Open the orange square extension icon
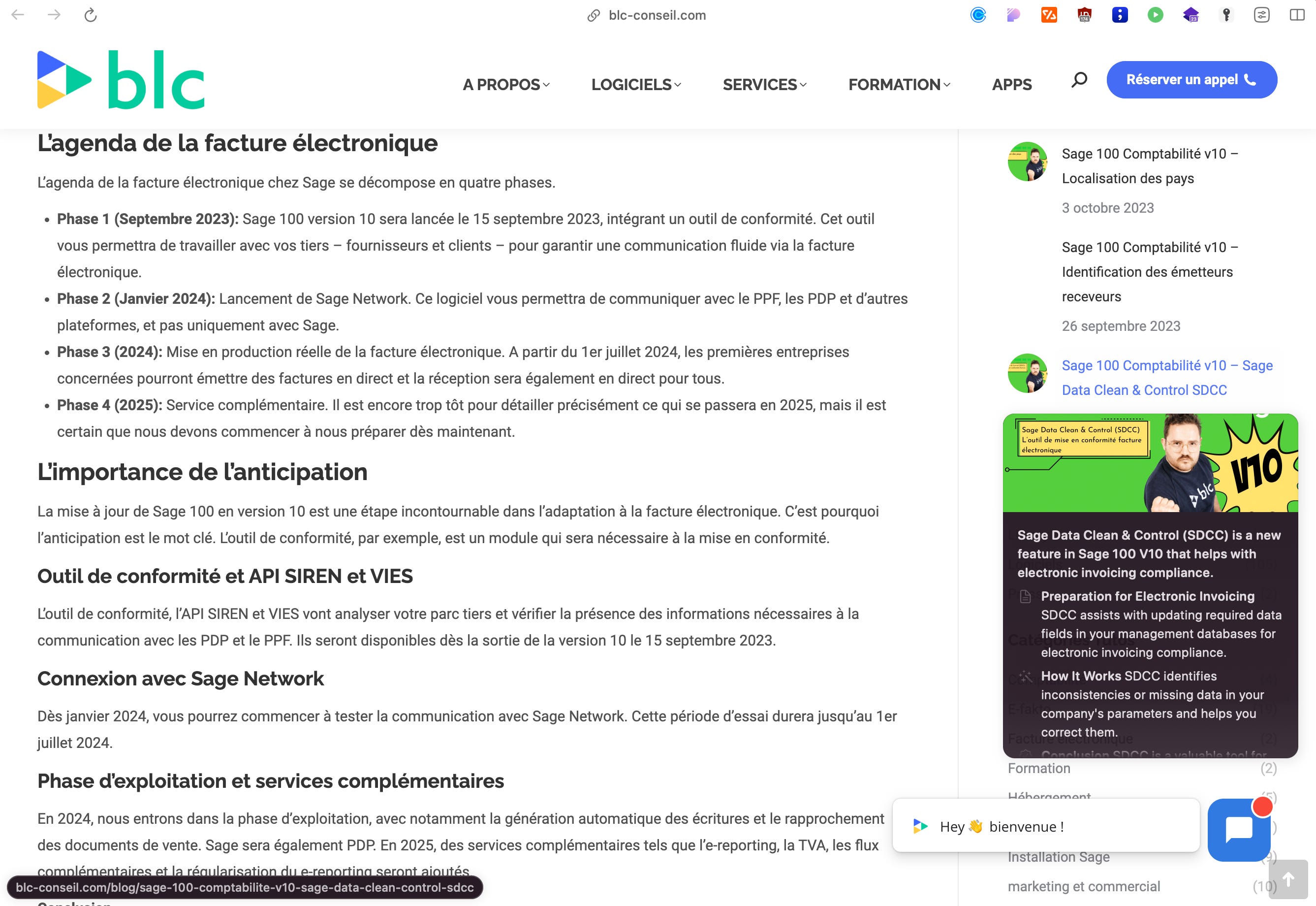The image size is (1316, 906). [x=1049, y=15]
